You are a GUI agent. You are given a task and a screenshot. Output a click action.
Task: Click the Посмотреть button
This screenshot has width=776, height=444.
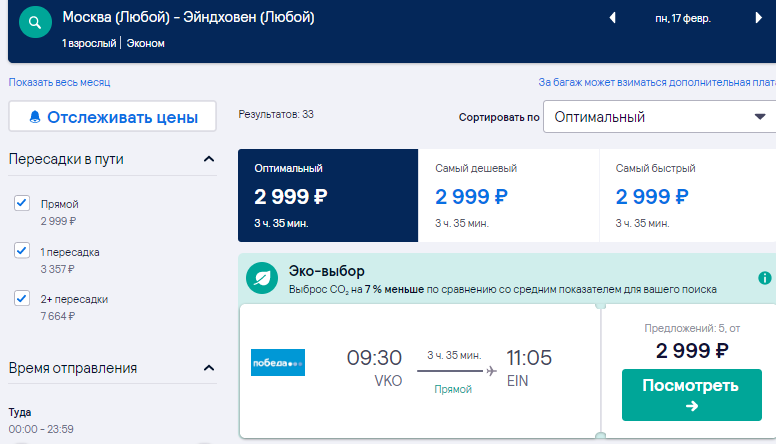(x=691, y=395)
